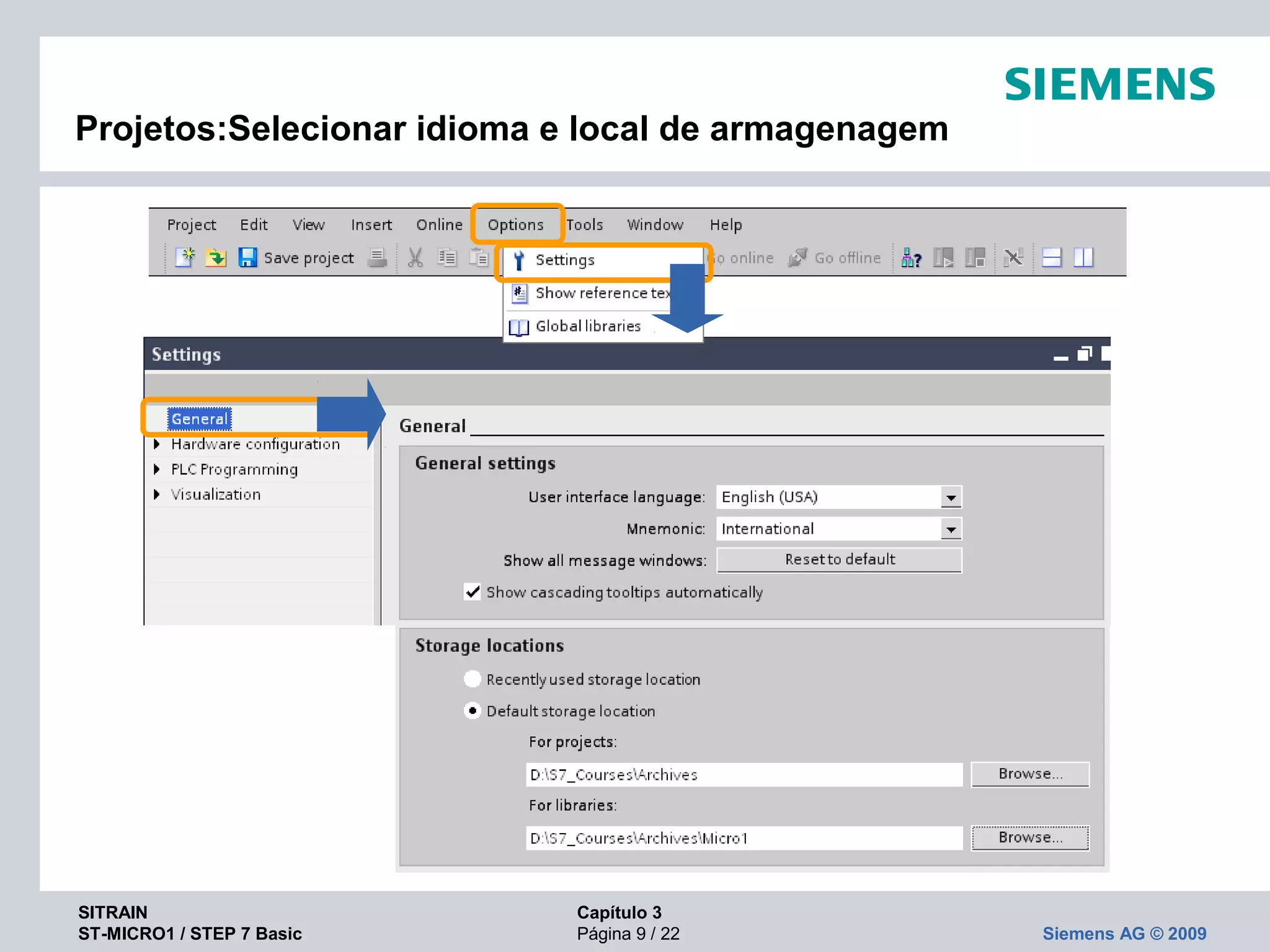Screen dimensions: 1270x952
Task: Click Browse for the libraries path
Action: click(x=1030, y=838)
